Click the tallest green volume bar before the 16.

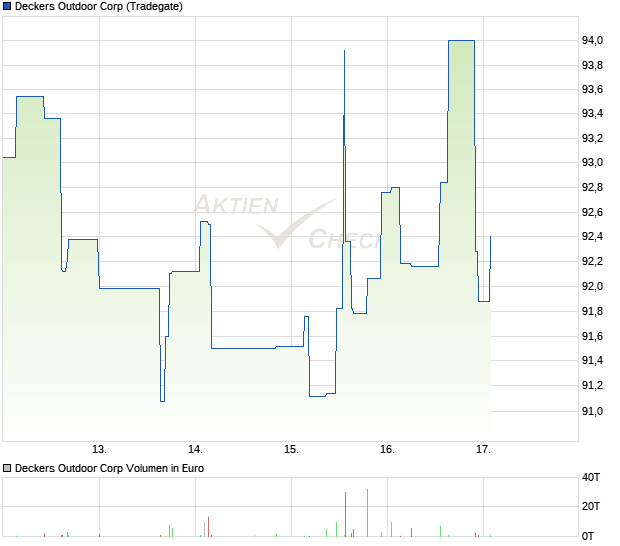pyautogui.click(x=367, y=513)
